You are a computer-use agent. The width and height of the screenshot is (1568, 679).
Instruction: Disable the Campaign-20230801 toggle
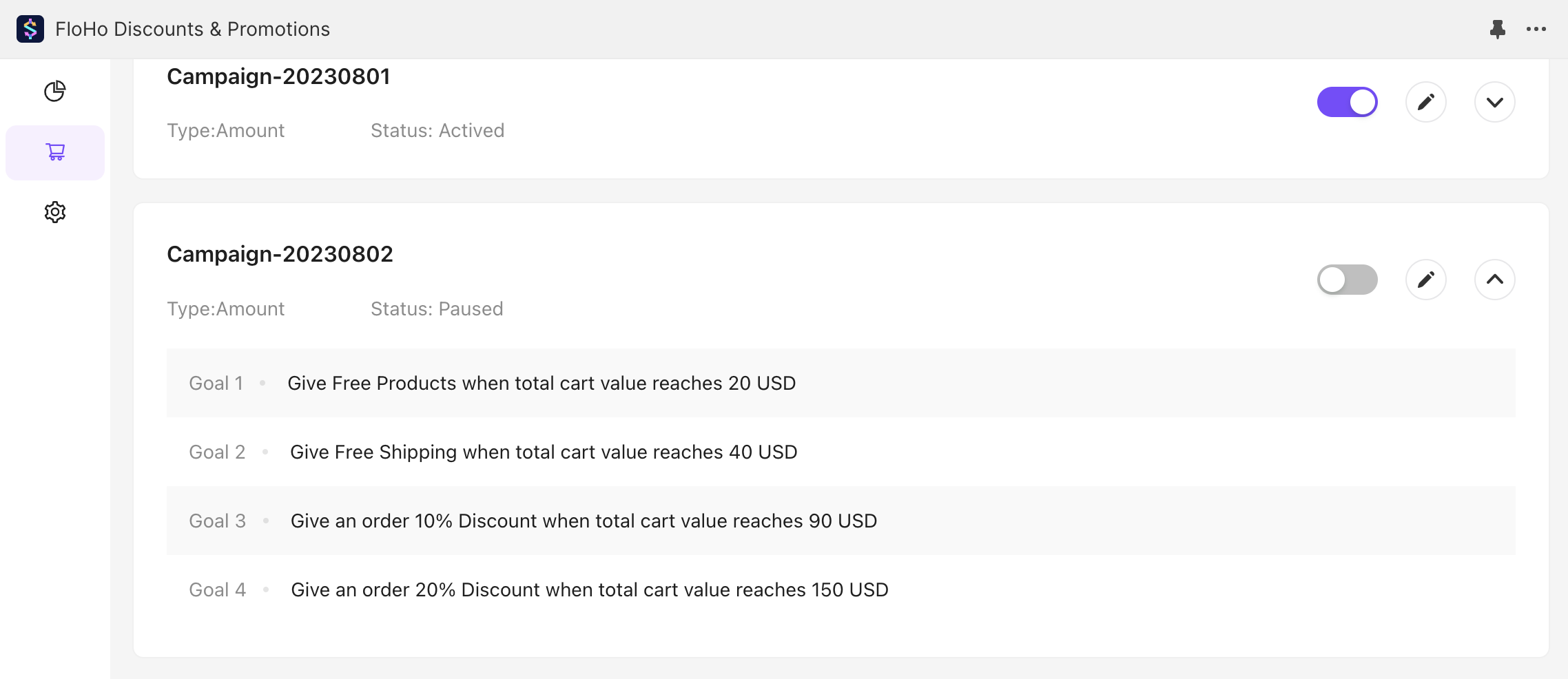(1347, 102)
